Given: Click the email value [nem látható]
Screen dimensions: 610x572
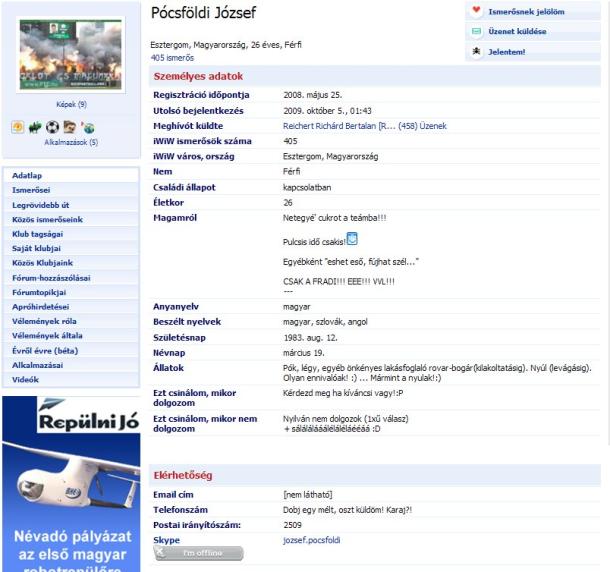Looking at the screenshot, I should 308,495.
